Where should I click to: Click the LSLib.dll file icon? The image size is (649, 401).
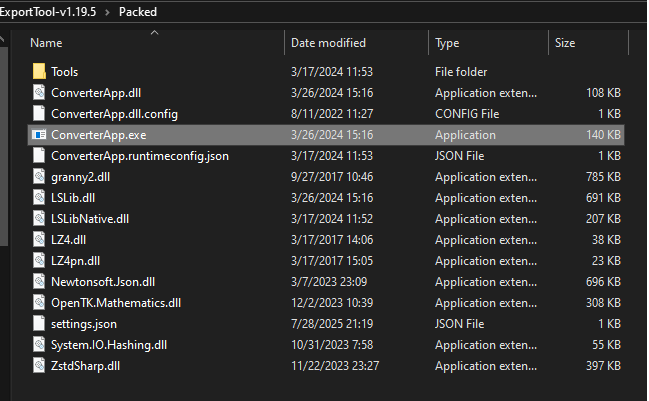point(39,198)
